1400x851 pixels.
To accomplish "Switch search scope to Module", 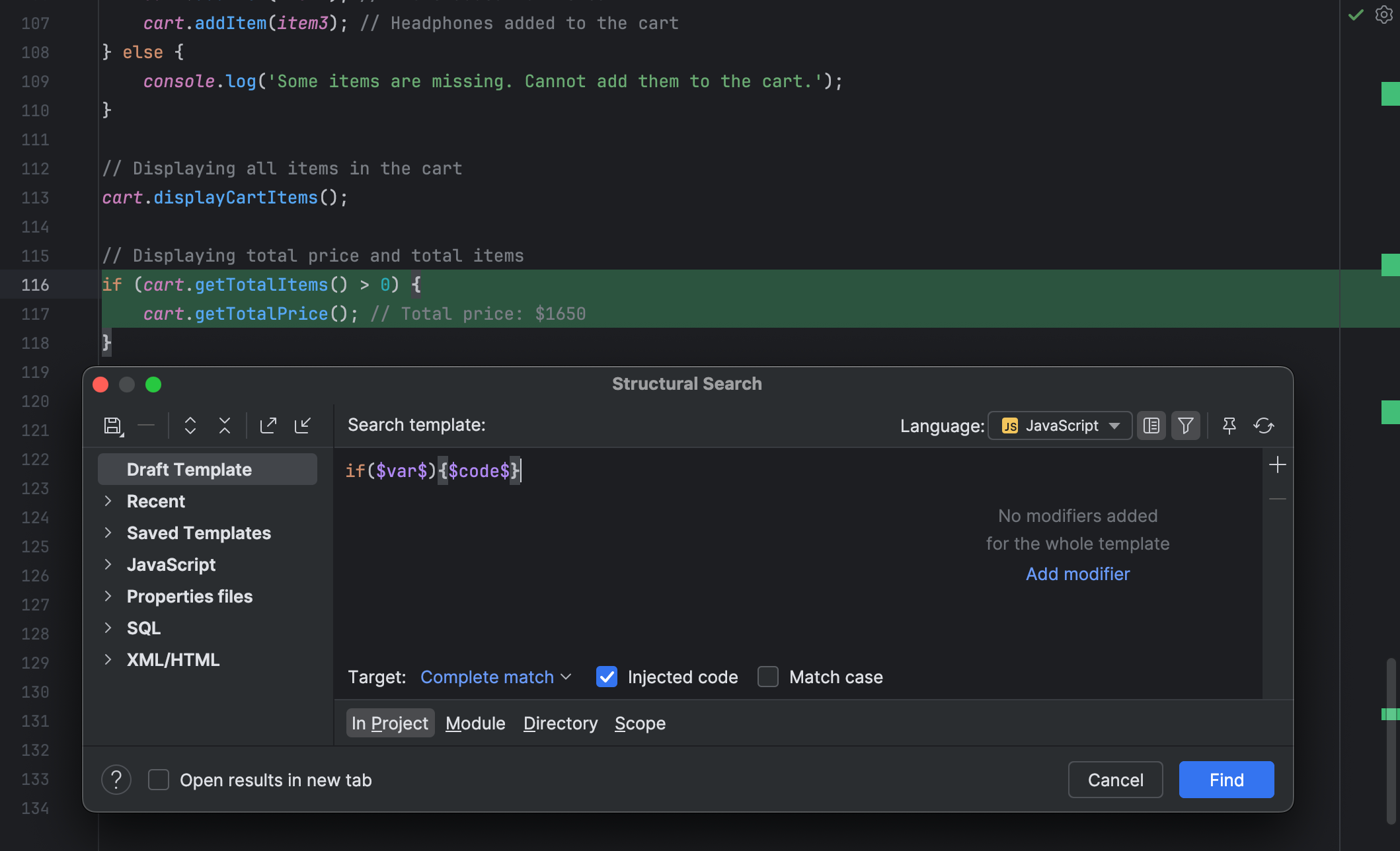I will click(475, 722).
